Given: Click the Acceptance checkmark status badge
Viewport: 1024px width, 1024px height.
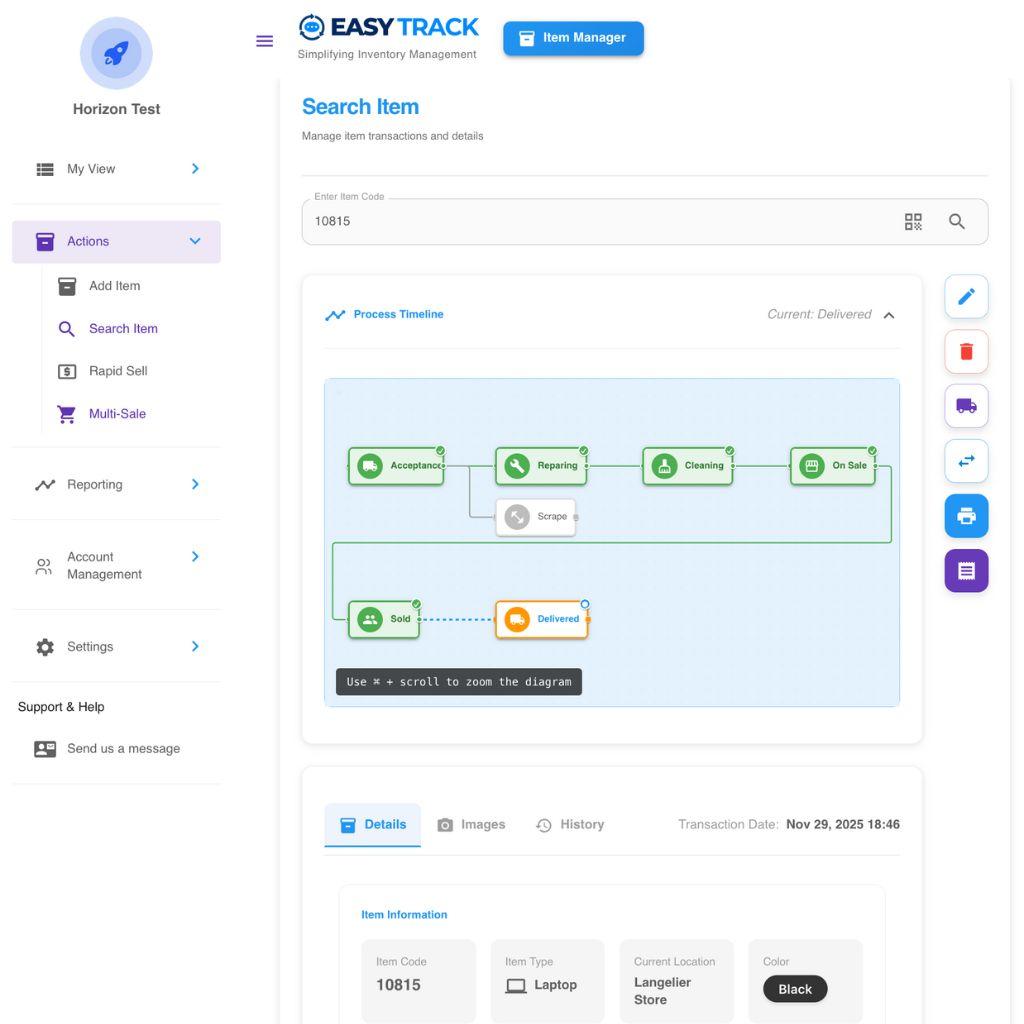Looking at the screenshot, I should [x=438, y=449].
